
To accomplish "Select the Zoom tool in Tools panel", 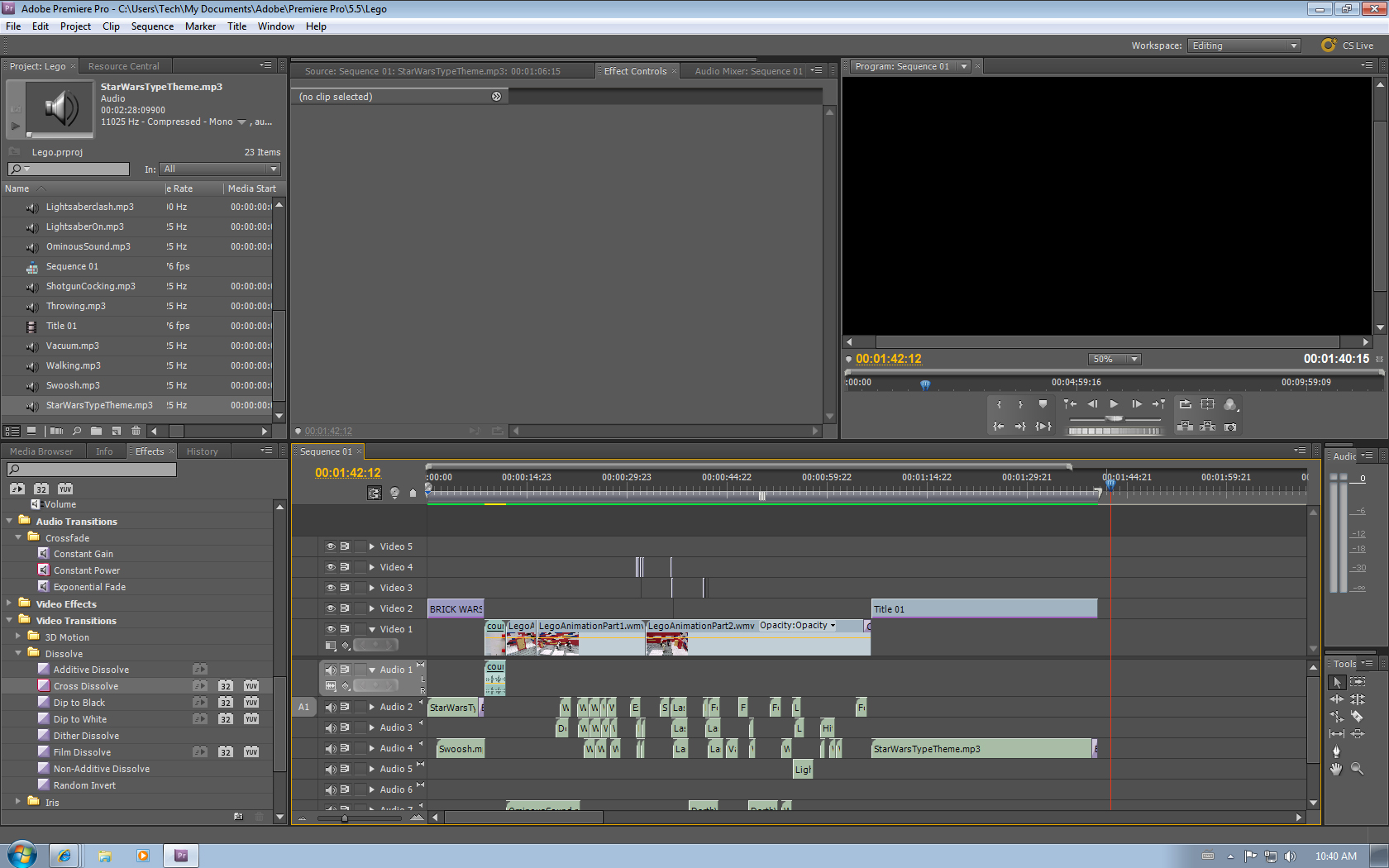I will (x=1358, y=769).
